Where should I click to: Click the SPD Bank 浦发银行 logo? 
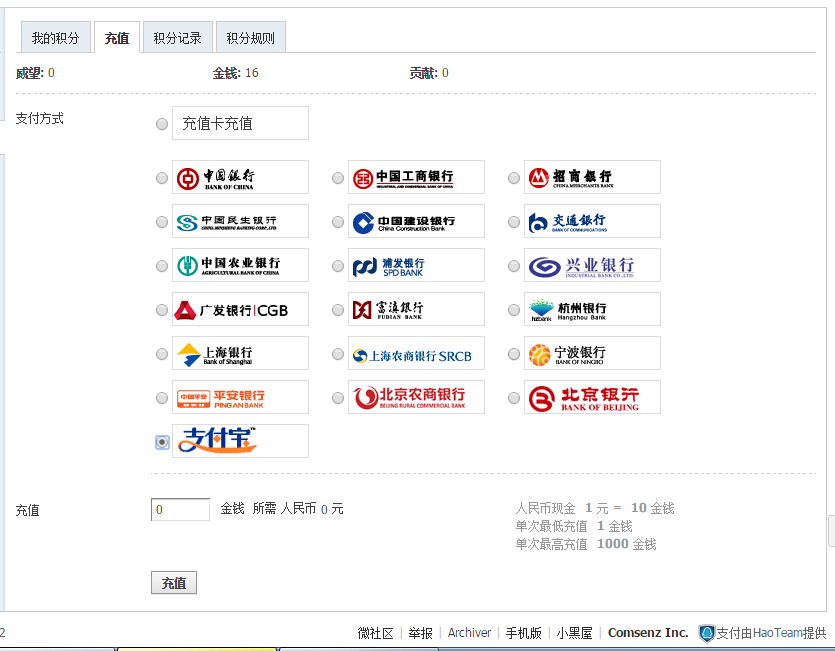(416, 265)
